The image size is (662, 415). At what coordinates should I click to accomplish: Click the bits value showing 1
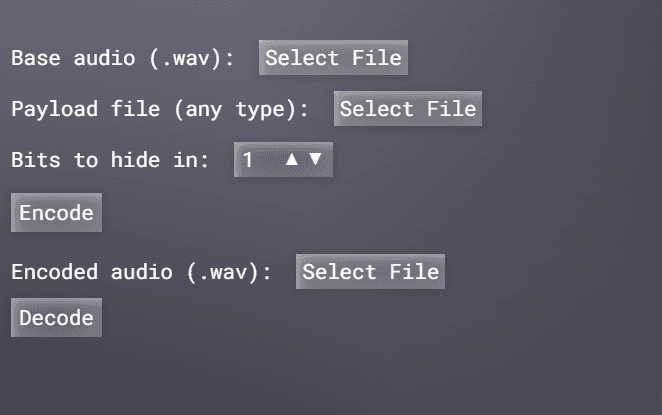pos(249,159)
